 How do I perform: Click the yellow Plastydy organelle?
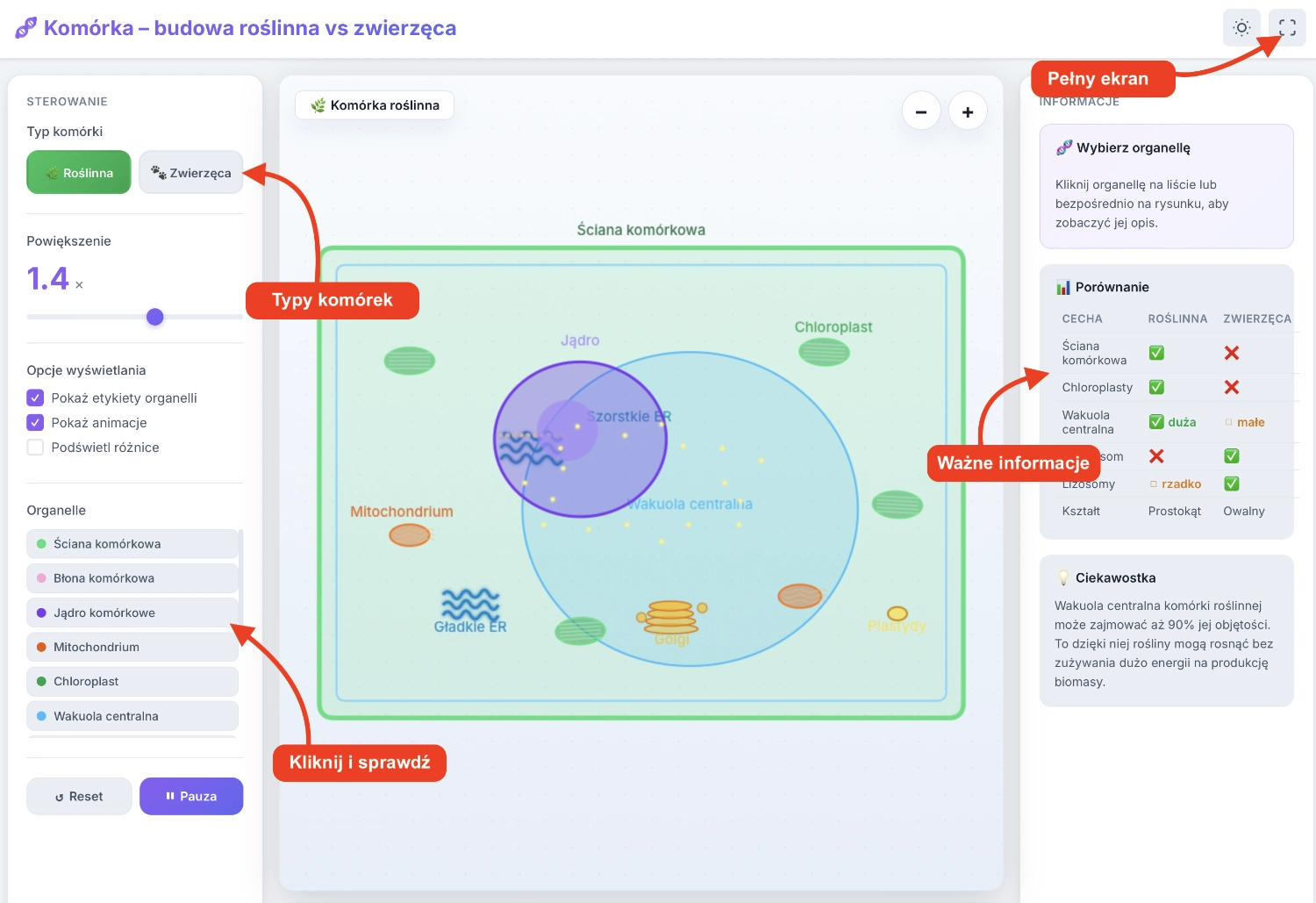tap(897, 613)
